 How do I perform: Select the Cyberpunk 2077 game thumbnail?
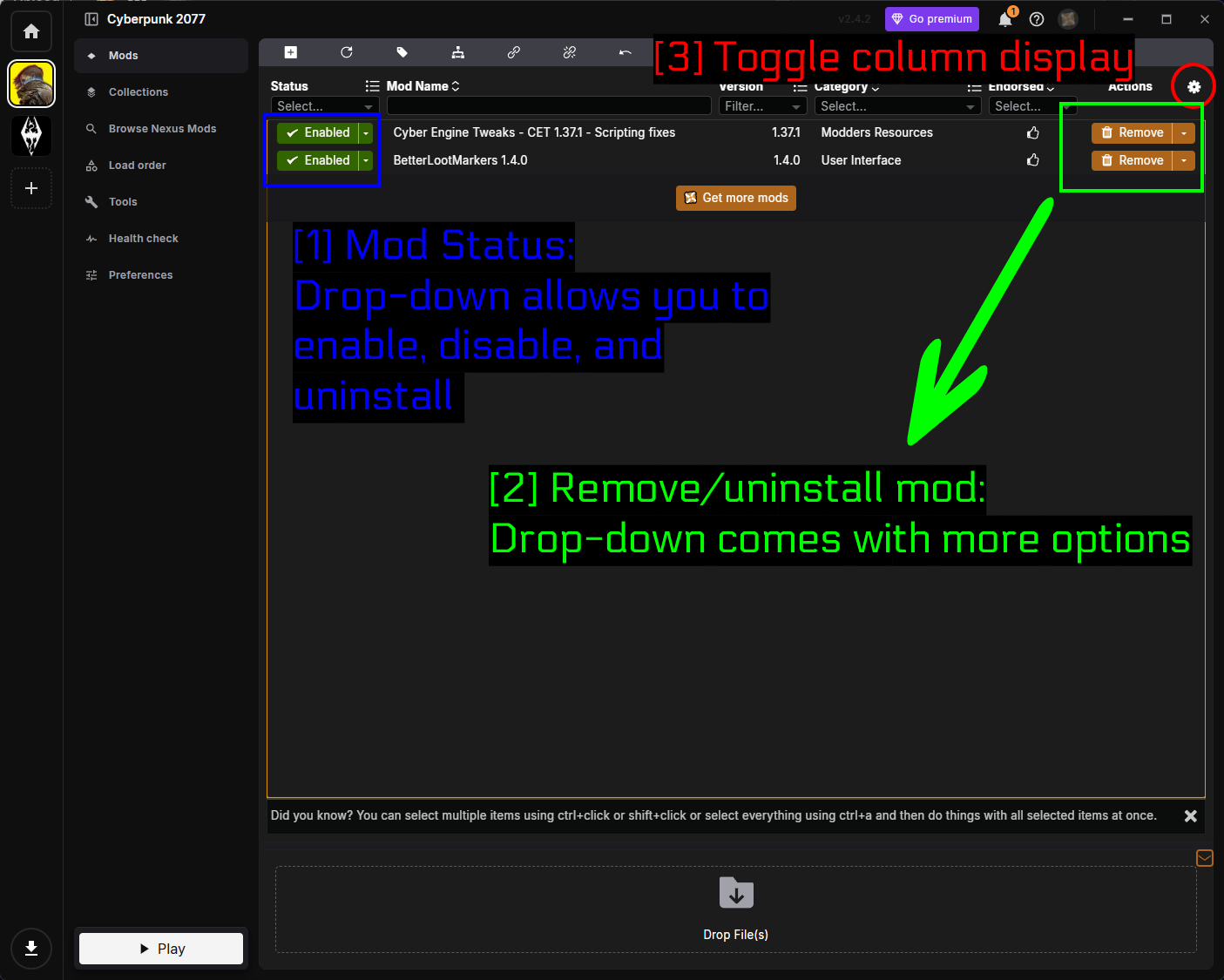pyautogui.click(x=31, y=84)
